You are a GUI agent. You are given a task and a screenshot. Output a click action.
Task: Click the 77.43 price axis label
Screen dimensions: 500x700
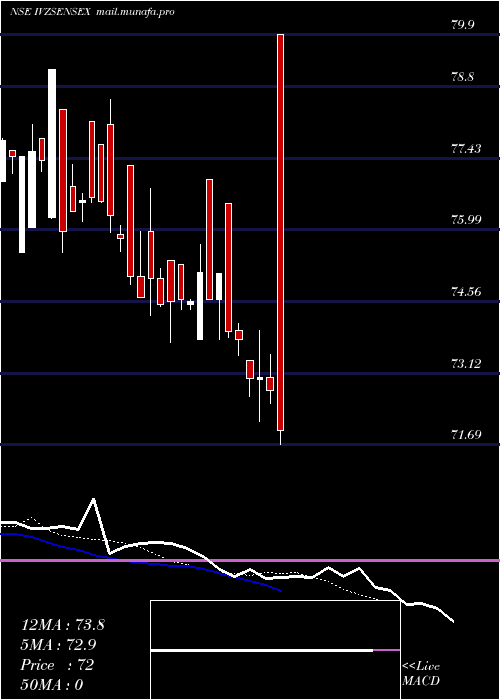pyautogui.click(x=466, y=149)
